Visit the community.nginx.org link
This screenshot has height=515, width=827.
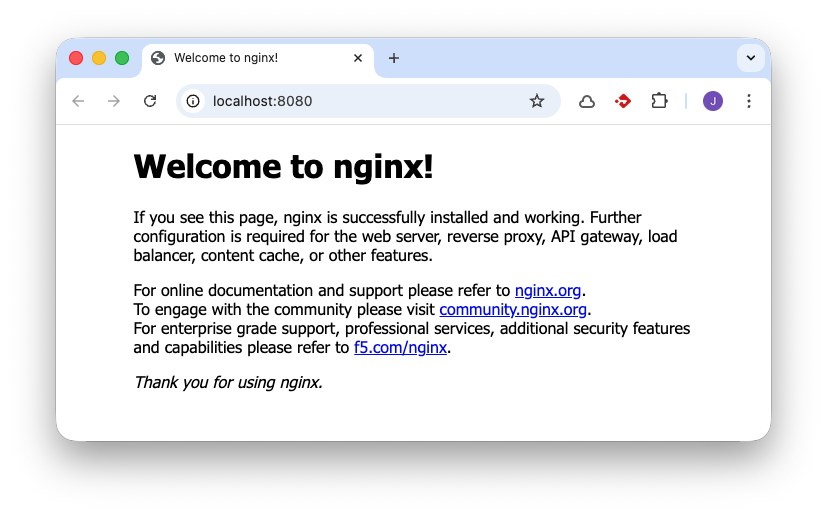tap(513, 309)
